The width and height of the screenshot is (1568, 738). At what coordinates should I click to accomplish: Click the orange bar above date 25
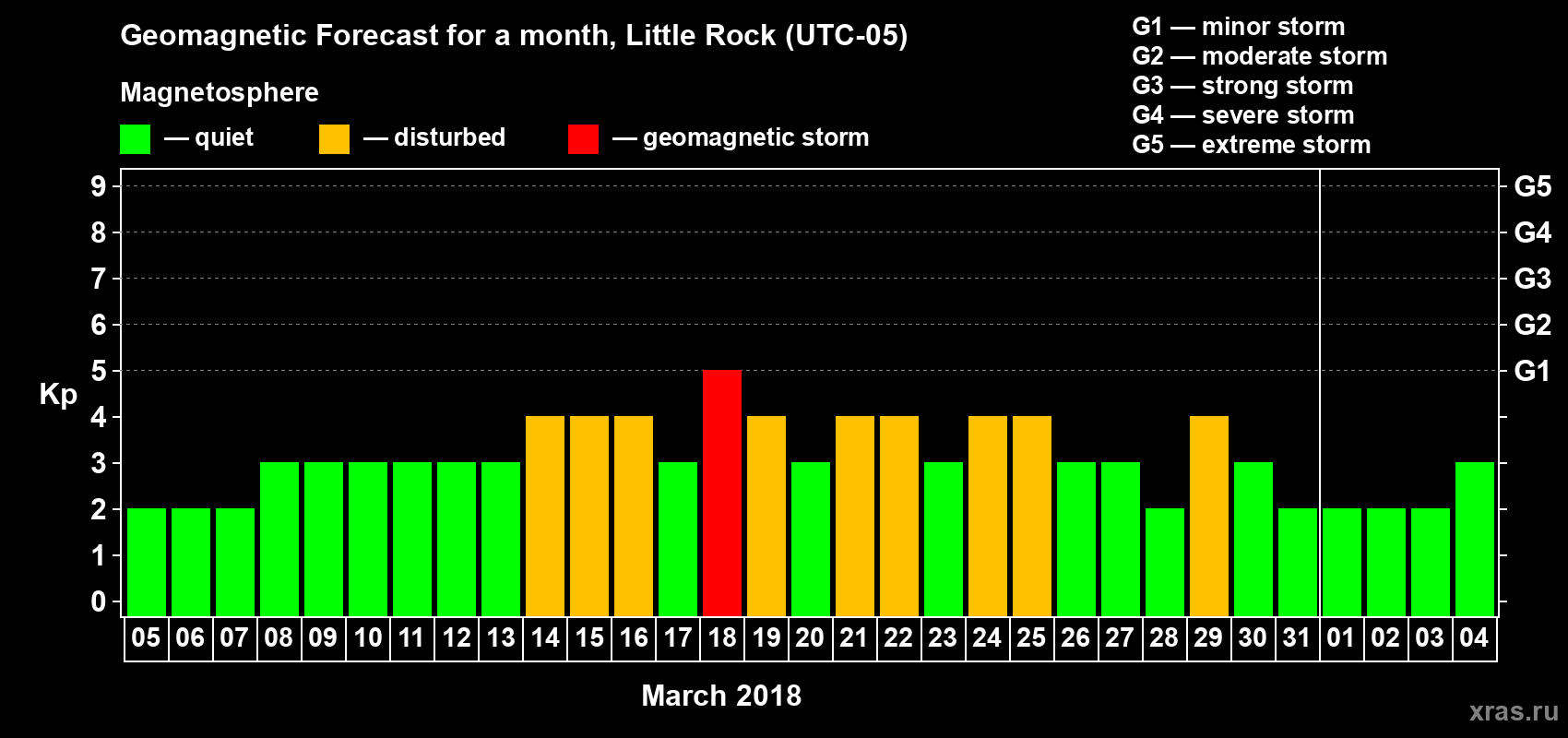click(x=1032, y=516)
